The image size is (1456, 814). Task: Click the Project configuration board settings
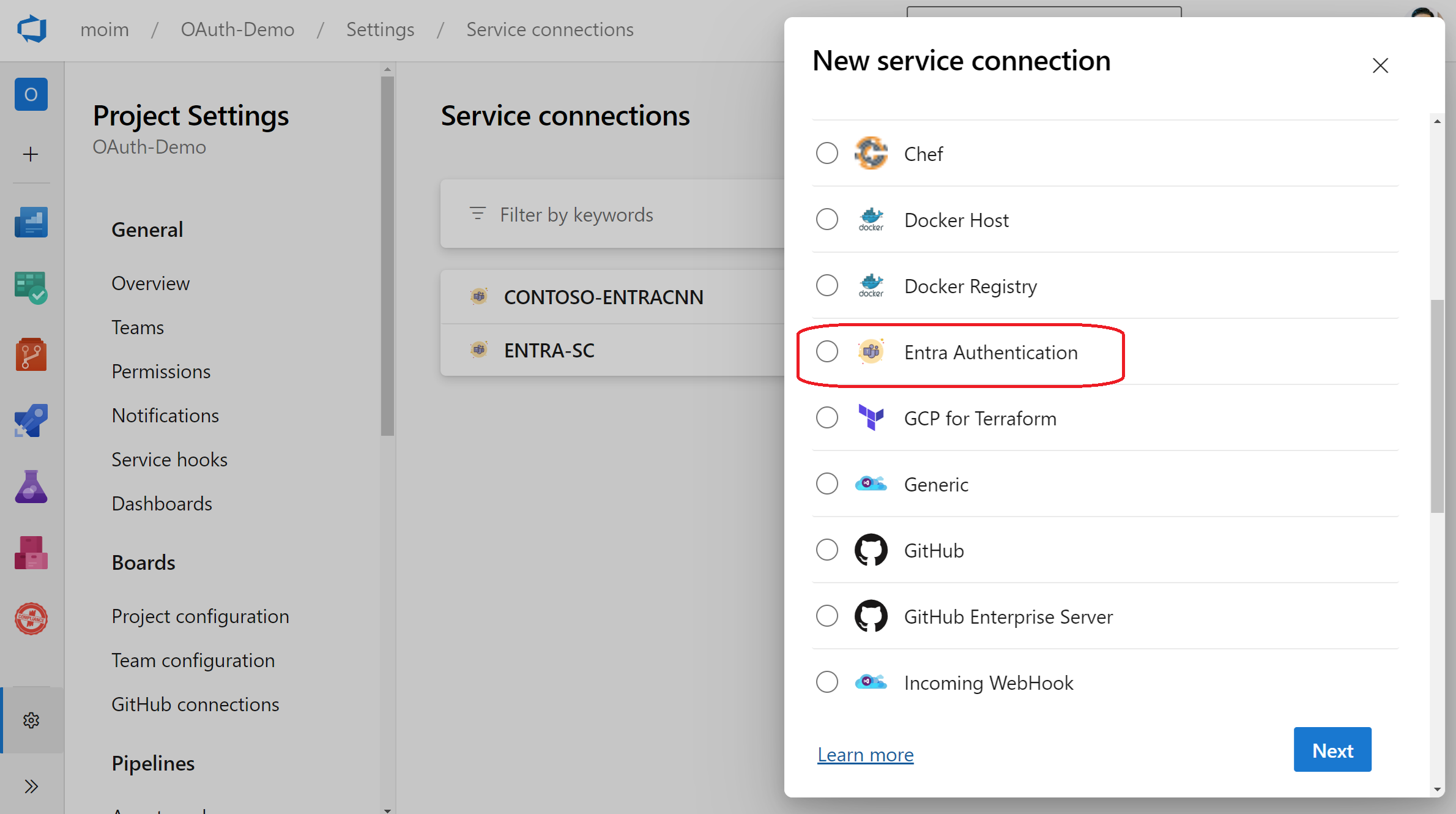(x=200, y=615)
